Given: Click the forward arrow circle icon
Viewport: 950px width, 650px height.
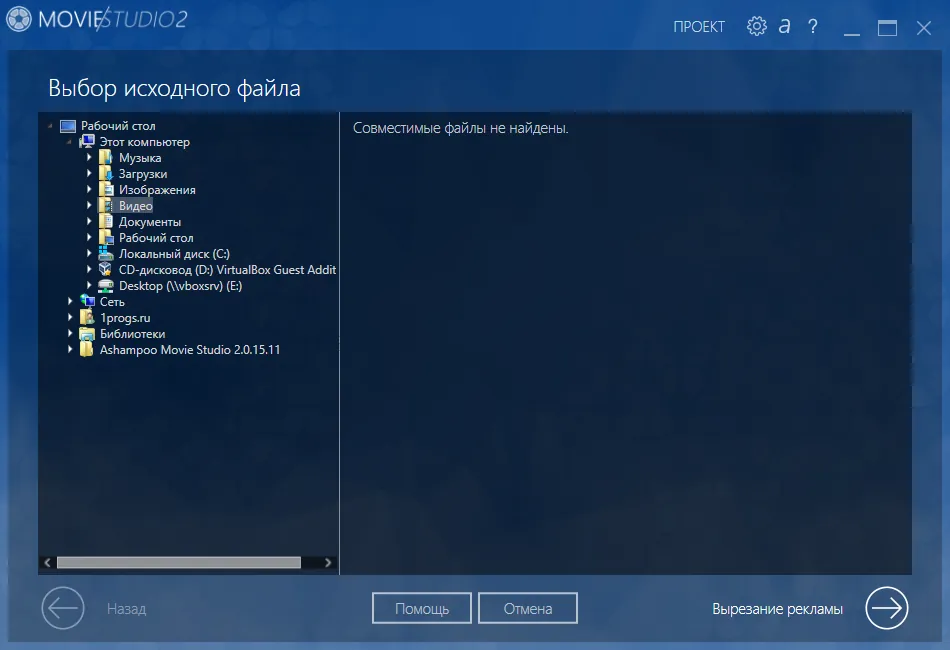Looking at the screenshot, I should click(x=886, y=608).
